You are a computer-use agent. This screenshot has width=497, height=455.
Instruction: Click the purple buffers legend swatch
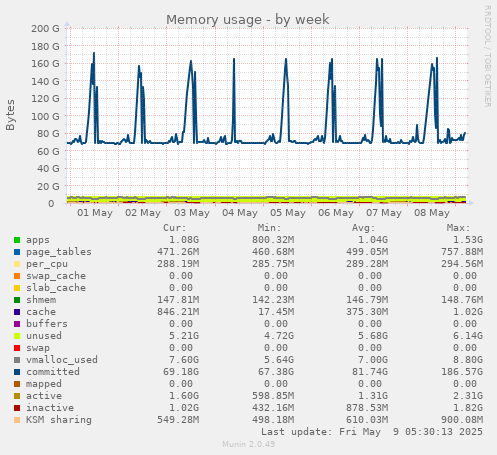(x=17, y=324)
